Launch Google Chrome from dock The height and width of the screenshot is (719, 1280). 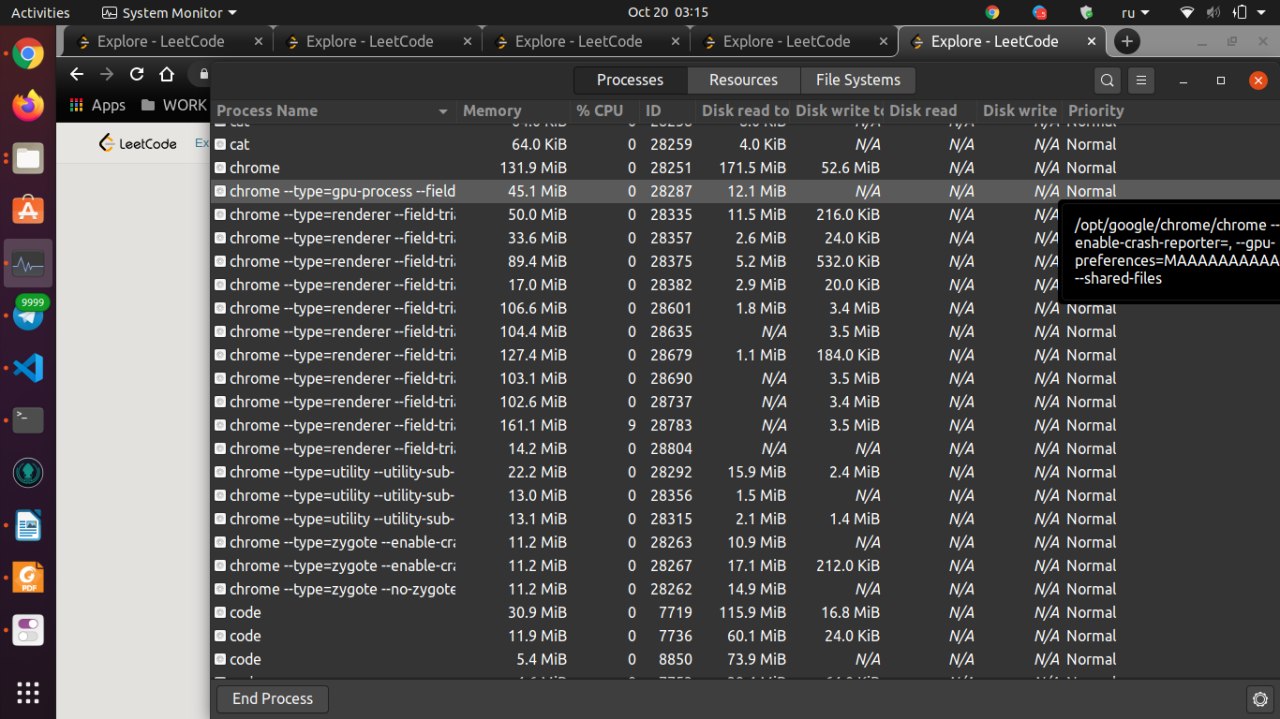28,54
